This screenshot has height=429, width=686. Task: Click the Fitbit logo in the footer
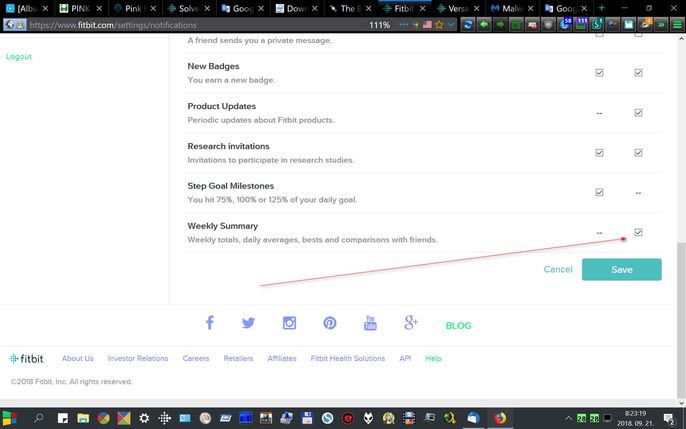pyautogui.click(x=26, y=359)
